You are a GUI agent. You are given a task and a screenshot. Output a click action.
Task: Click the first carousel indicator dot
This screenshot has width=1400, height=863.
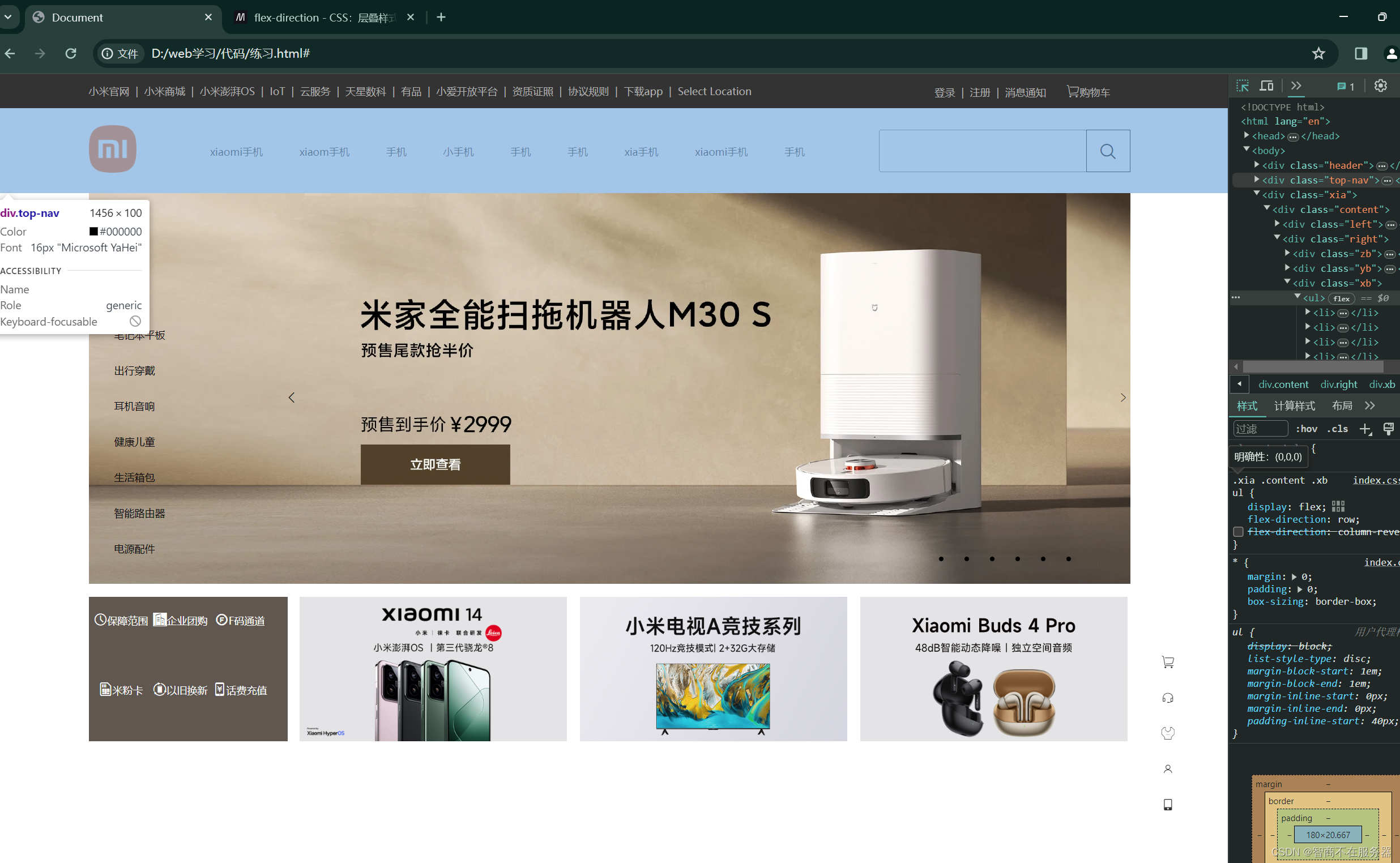coord(941,559)
